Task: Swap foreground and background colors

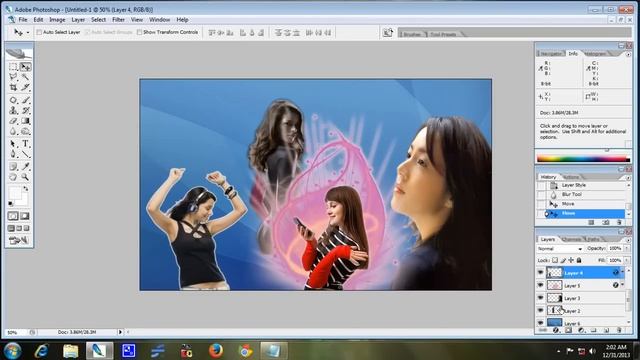Action: [25, 189]
